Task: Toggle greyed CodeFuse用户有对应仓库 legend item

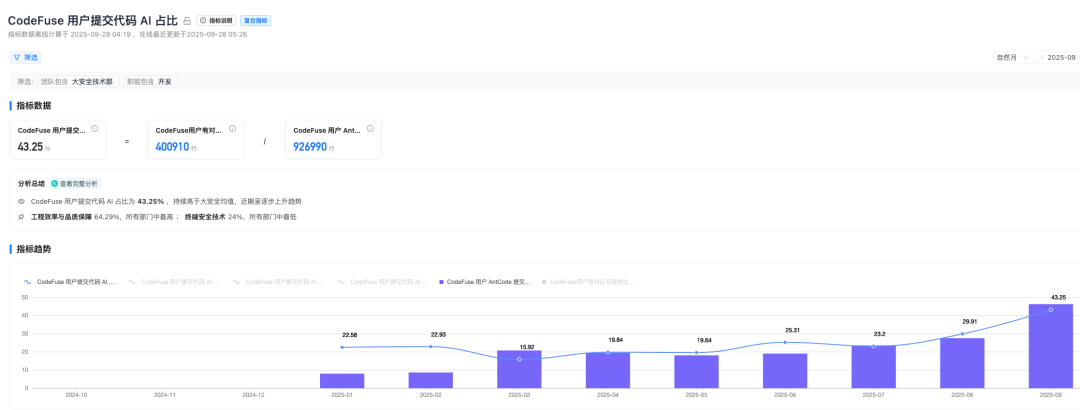Action: pyautogui.click(x=588, y=282)
